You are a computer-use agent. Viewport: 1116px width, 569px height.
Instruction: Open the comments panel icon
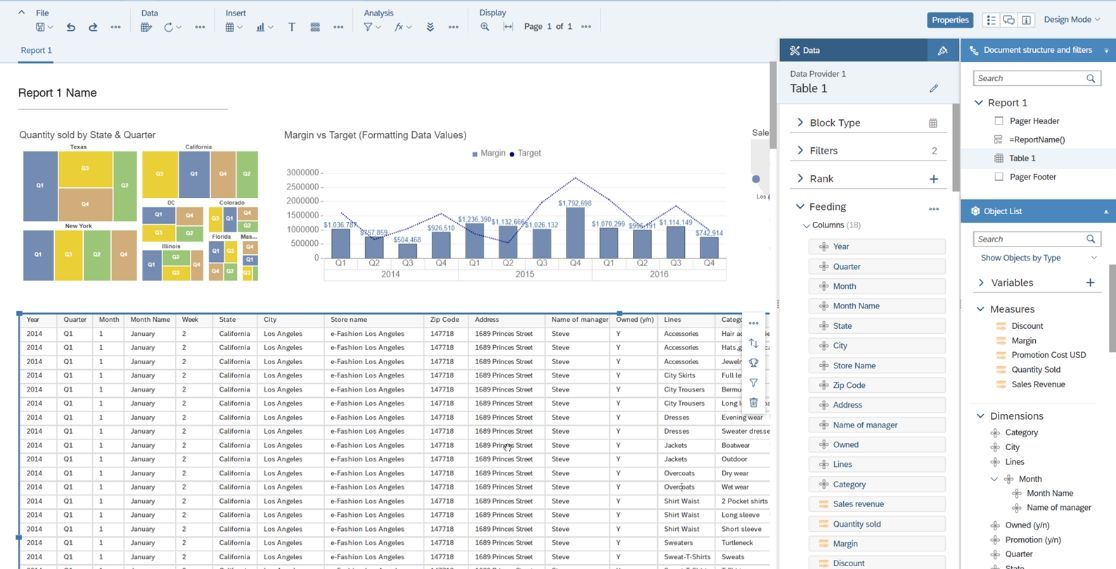pos(1009,20)
